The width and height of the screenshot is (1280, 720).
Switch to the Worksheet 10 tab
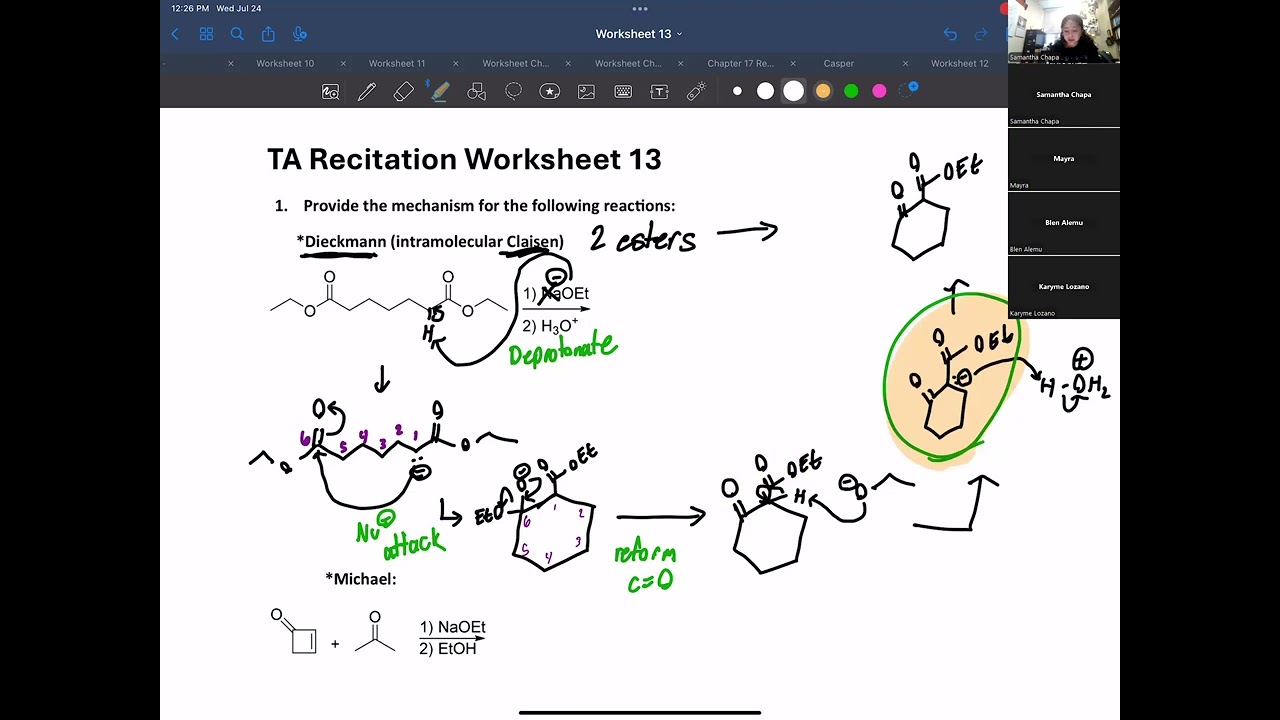285,63
